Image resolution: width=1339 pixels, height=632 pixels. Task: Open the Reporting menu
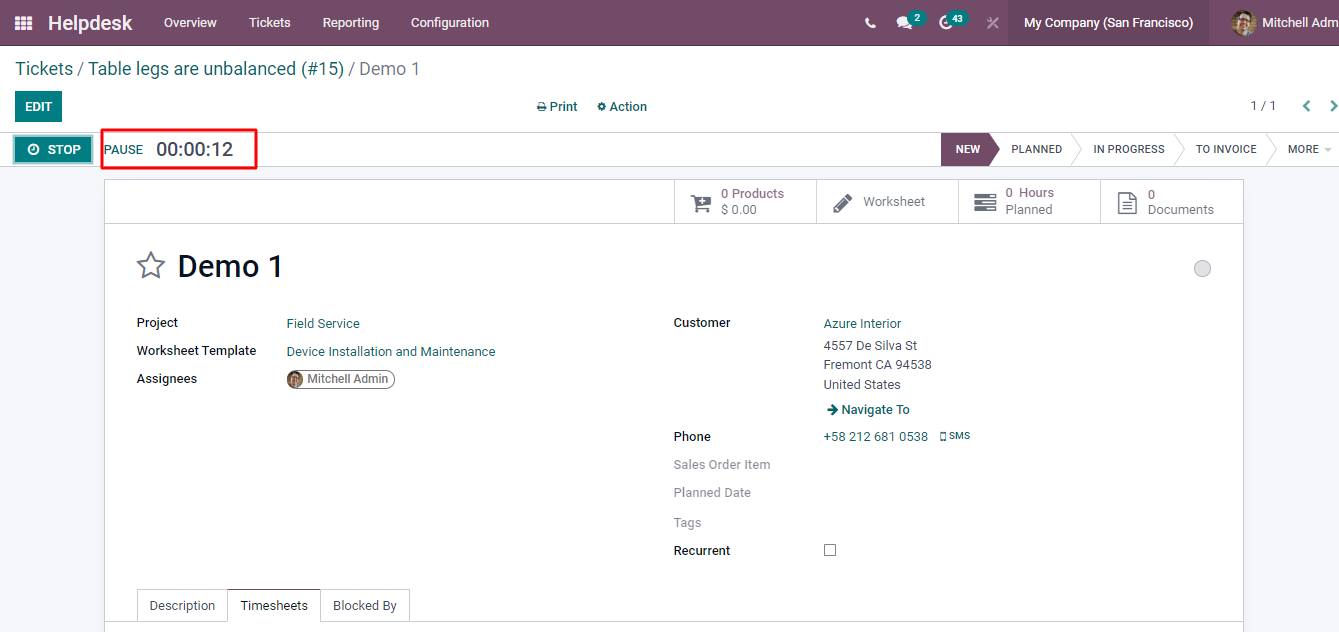point(350,23)
